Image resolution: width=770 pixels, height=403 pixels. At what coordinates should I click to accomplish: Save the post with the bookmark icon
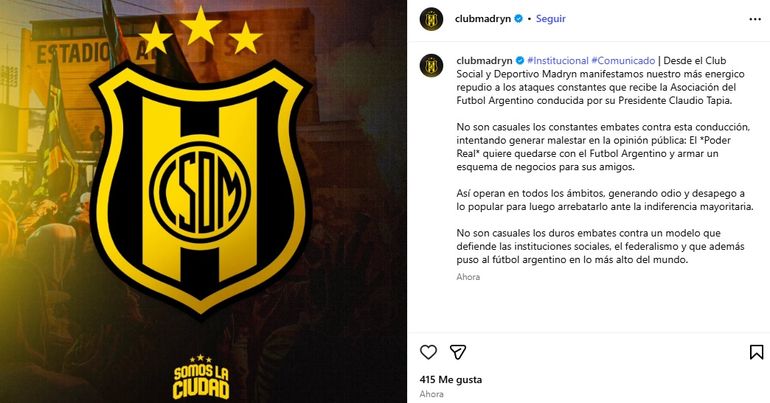click(x=756, y=352)
